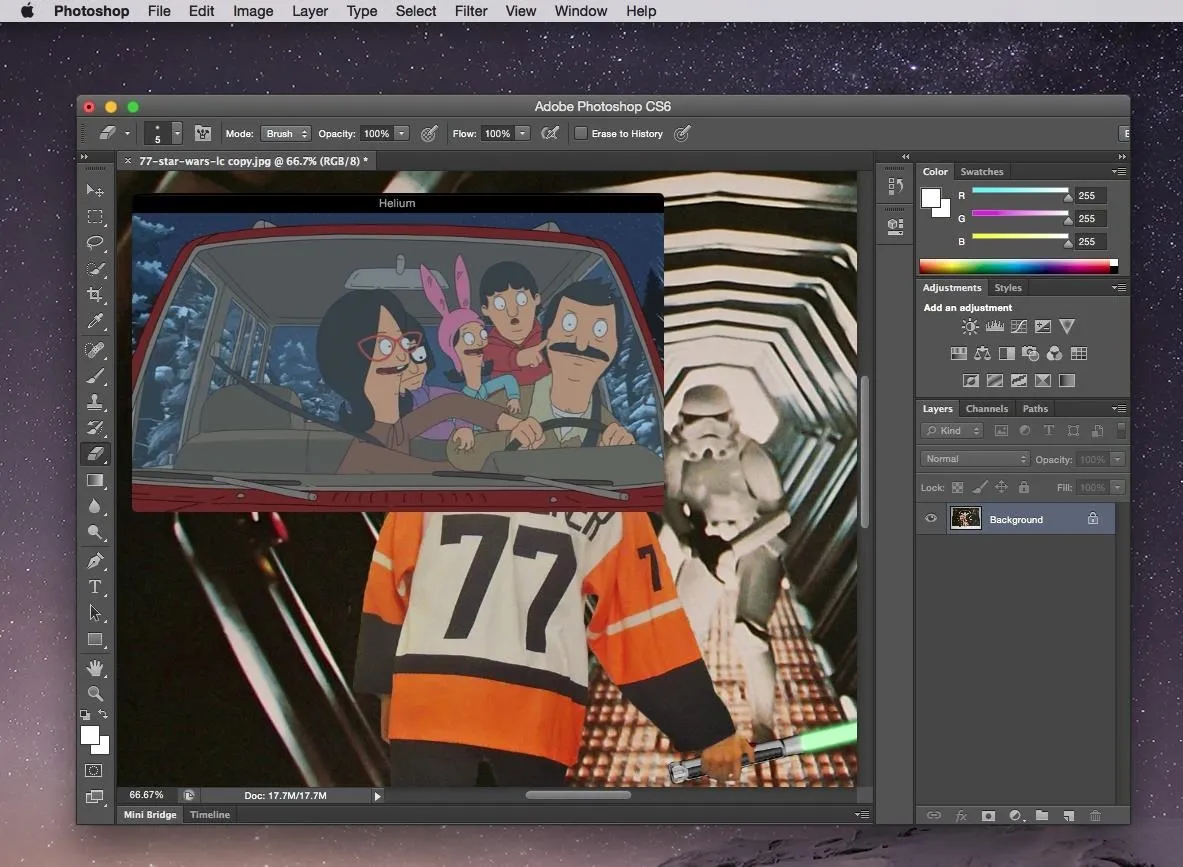Add a Brightness/Contrast adjustment

(x=970, y=327)
